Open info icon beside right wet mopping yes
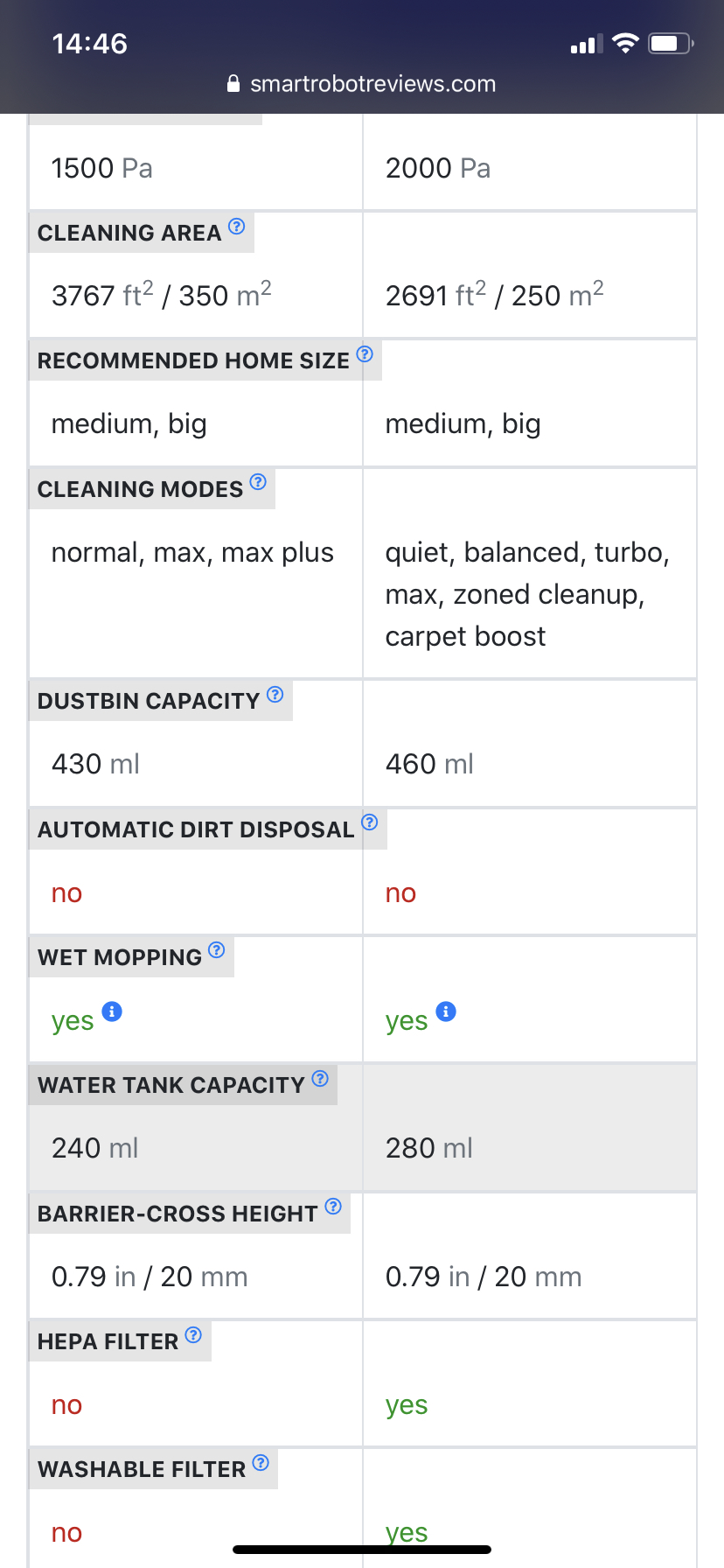 point(446,1011)
